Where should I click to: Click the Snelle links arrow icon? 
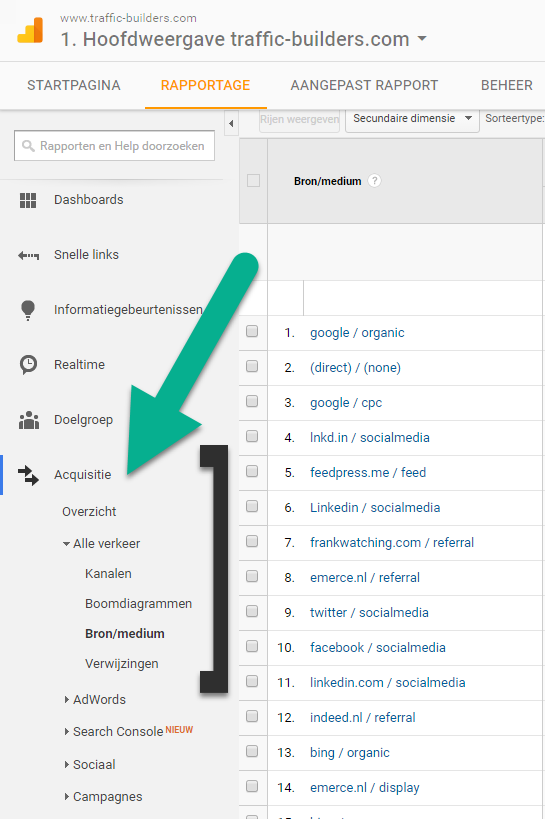pyautogui.click(x=28, y=255)
